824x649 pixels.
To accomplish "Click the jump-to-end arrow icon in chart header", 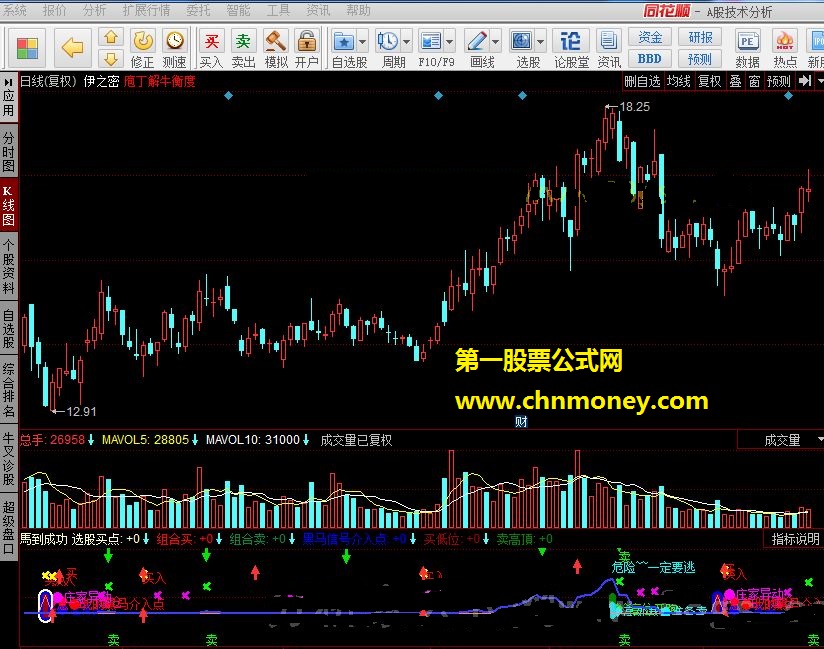I will coord(805,81).
